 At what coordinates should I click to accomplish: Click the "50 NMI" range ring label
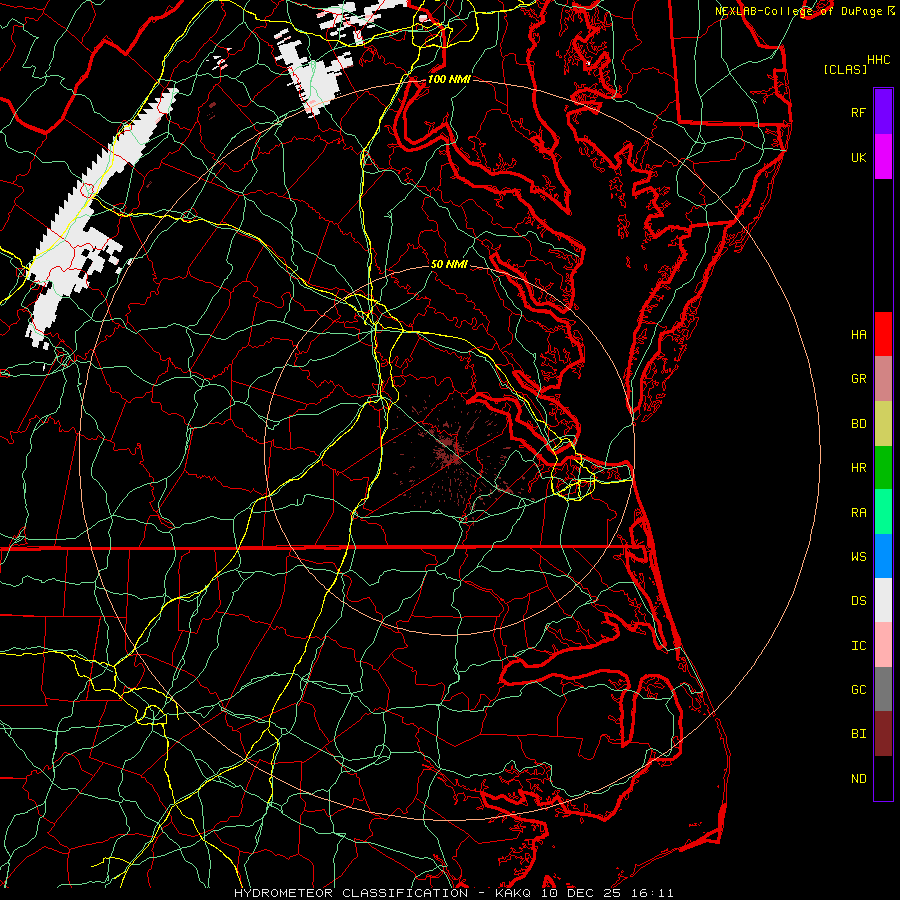(x=449, y=264)
